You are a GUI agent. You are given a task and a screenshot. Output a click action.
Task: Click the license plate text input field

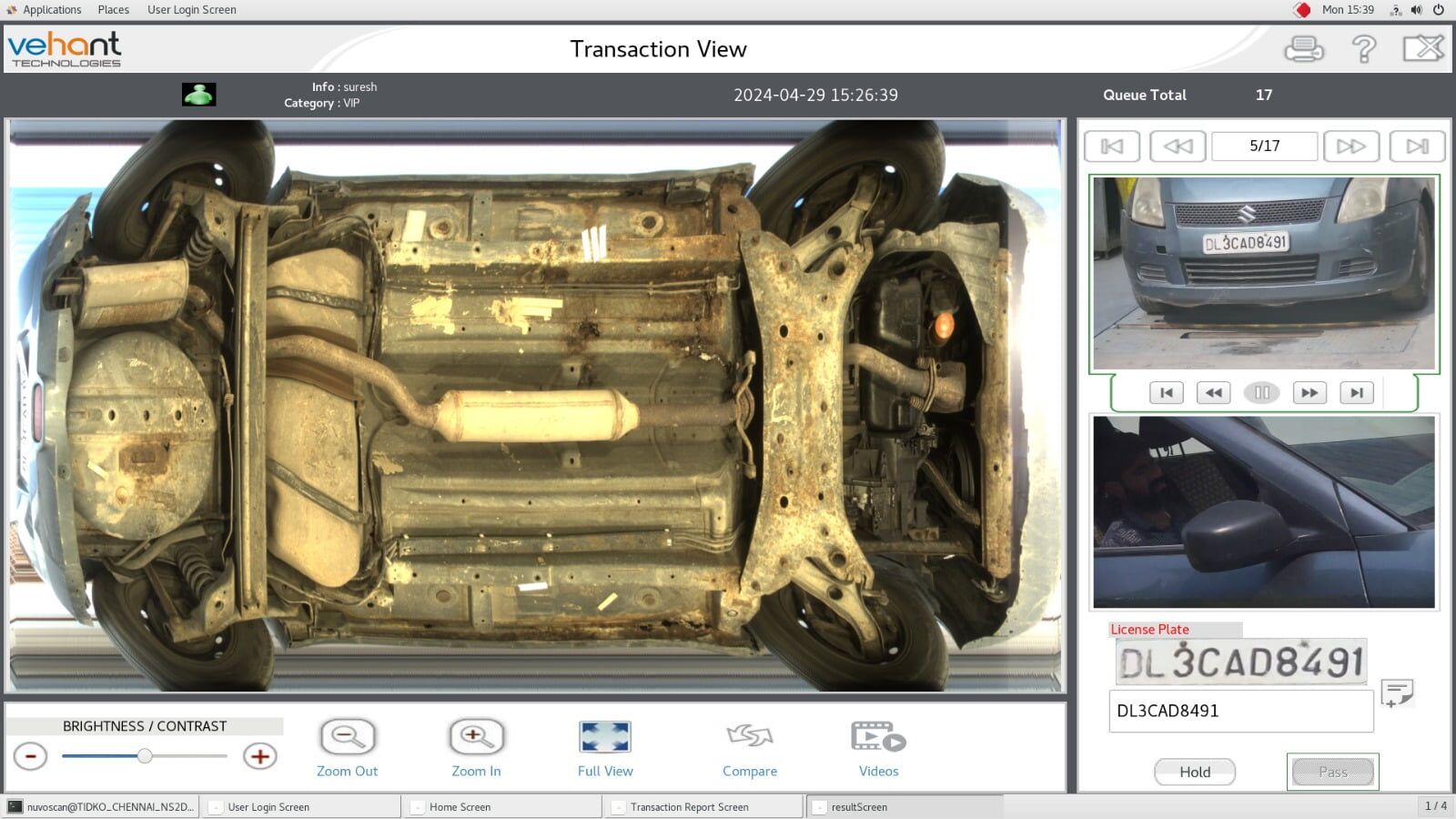point(1241,711)
